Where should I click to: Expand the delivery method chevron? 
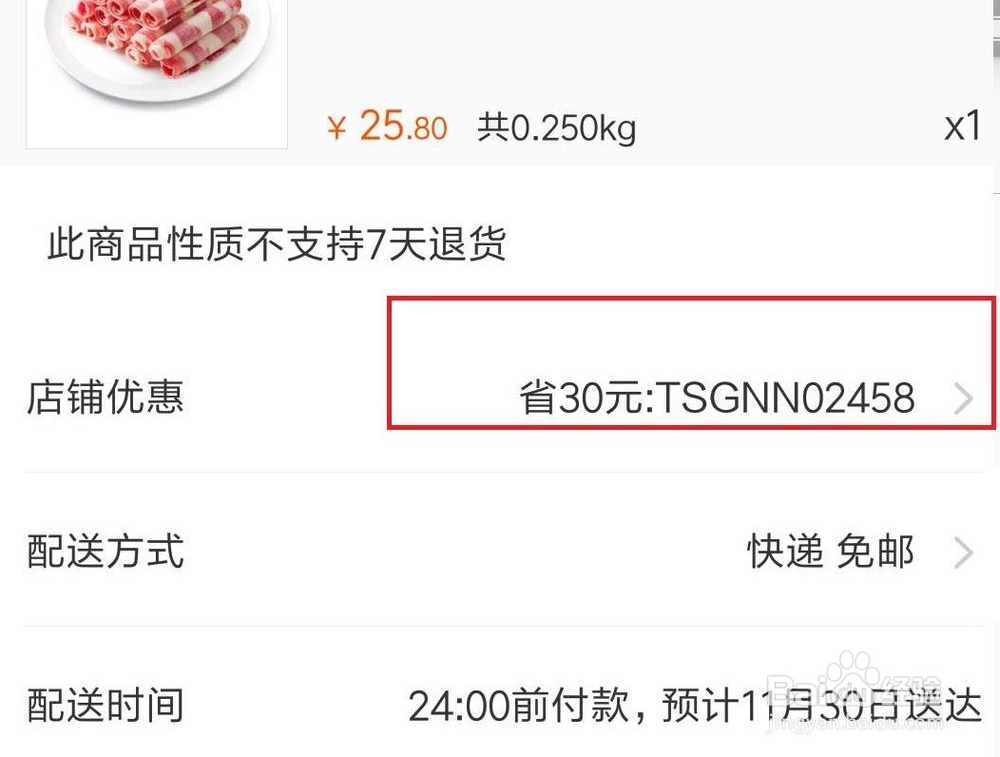point(964,552)
